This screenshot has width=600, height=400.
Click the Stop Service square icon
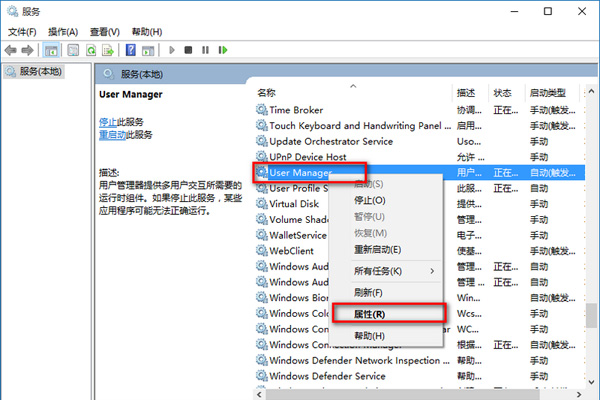[x=188, y=50]
